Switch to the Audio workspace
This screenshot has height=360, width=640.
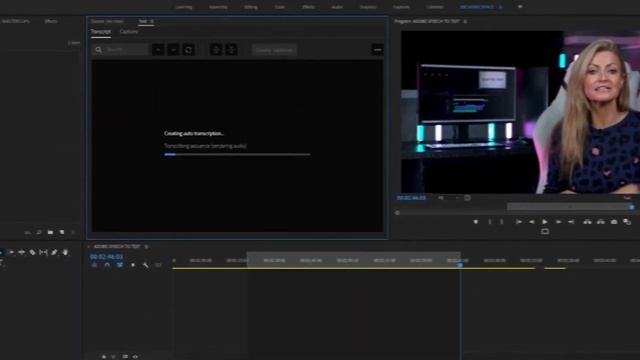(x=337, y=7)
